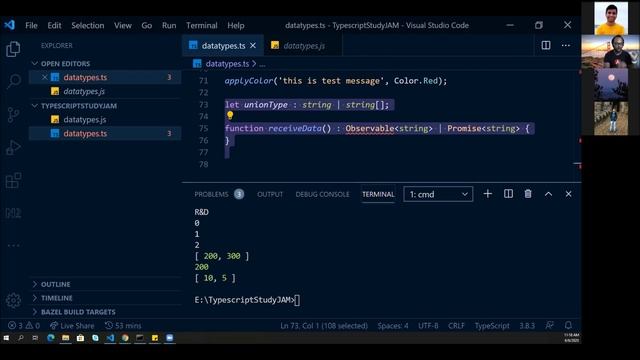Screen dimensions: 640x360
Task: Show additional views with activity bar ellipsis
Action: click(13, 245)
